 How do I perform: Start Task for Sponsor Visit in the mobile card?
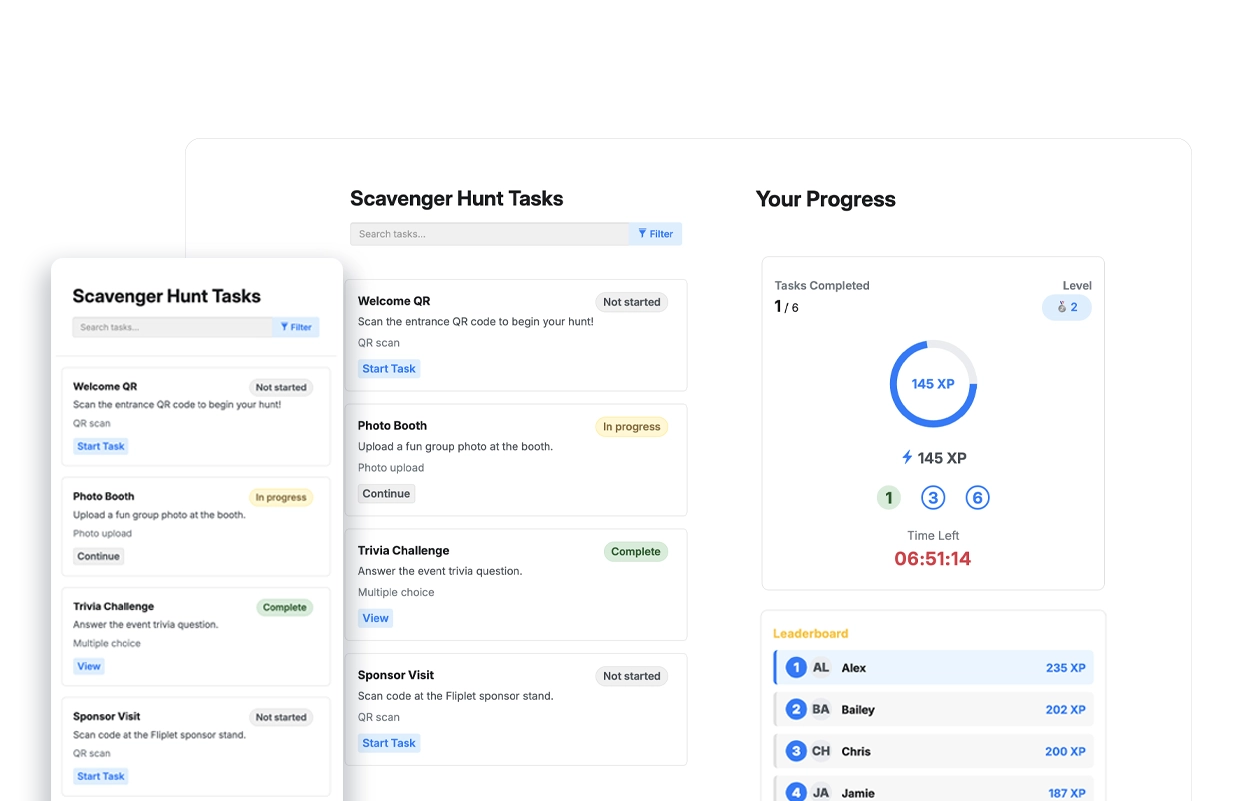coord(101,776)
